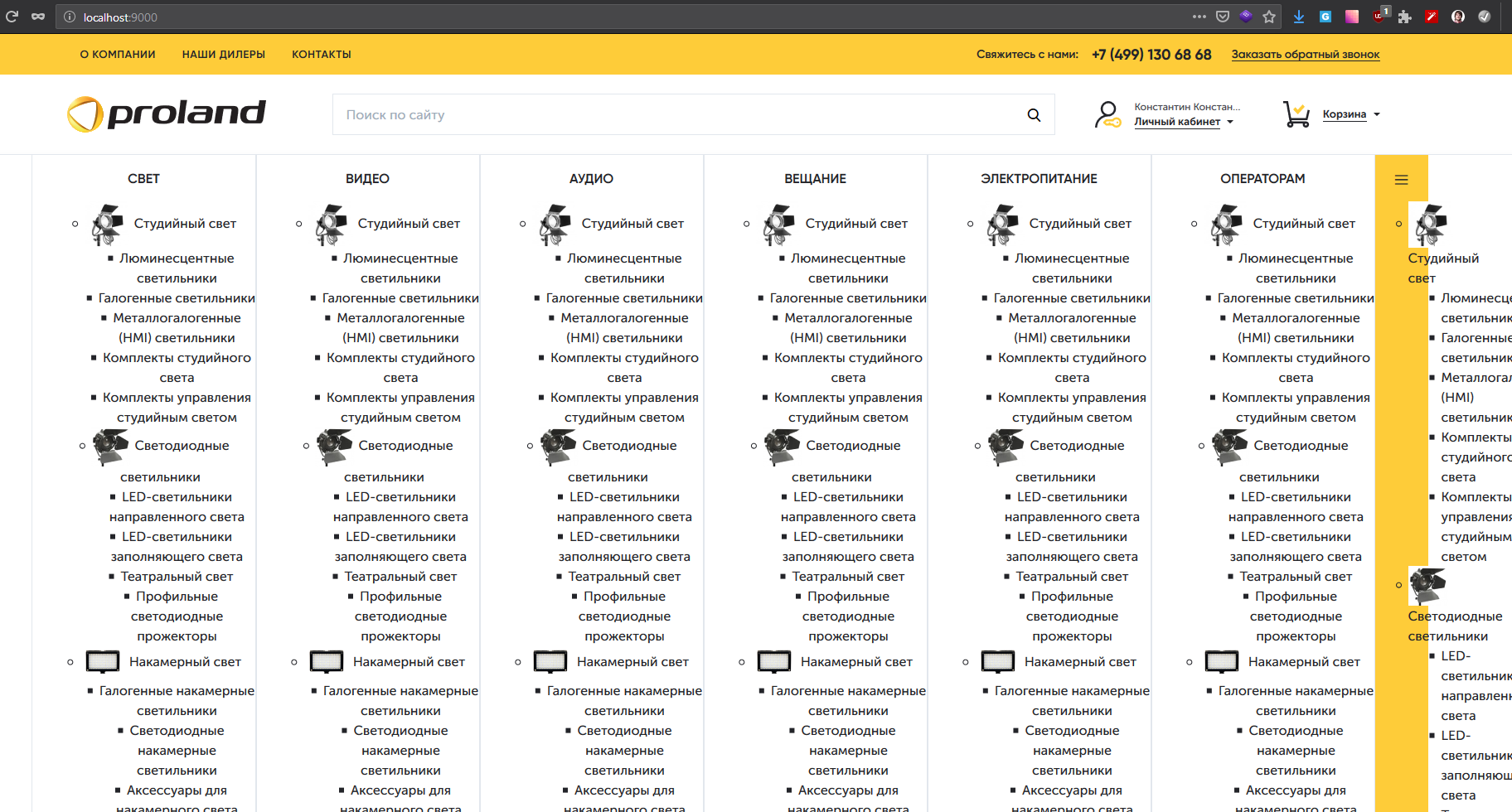Screen dimensions: 1512x812
Task: Go to НАШИ ДИЛЕРЫ page
Action: tap(224, 55)
